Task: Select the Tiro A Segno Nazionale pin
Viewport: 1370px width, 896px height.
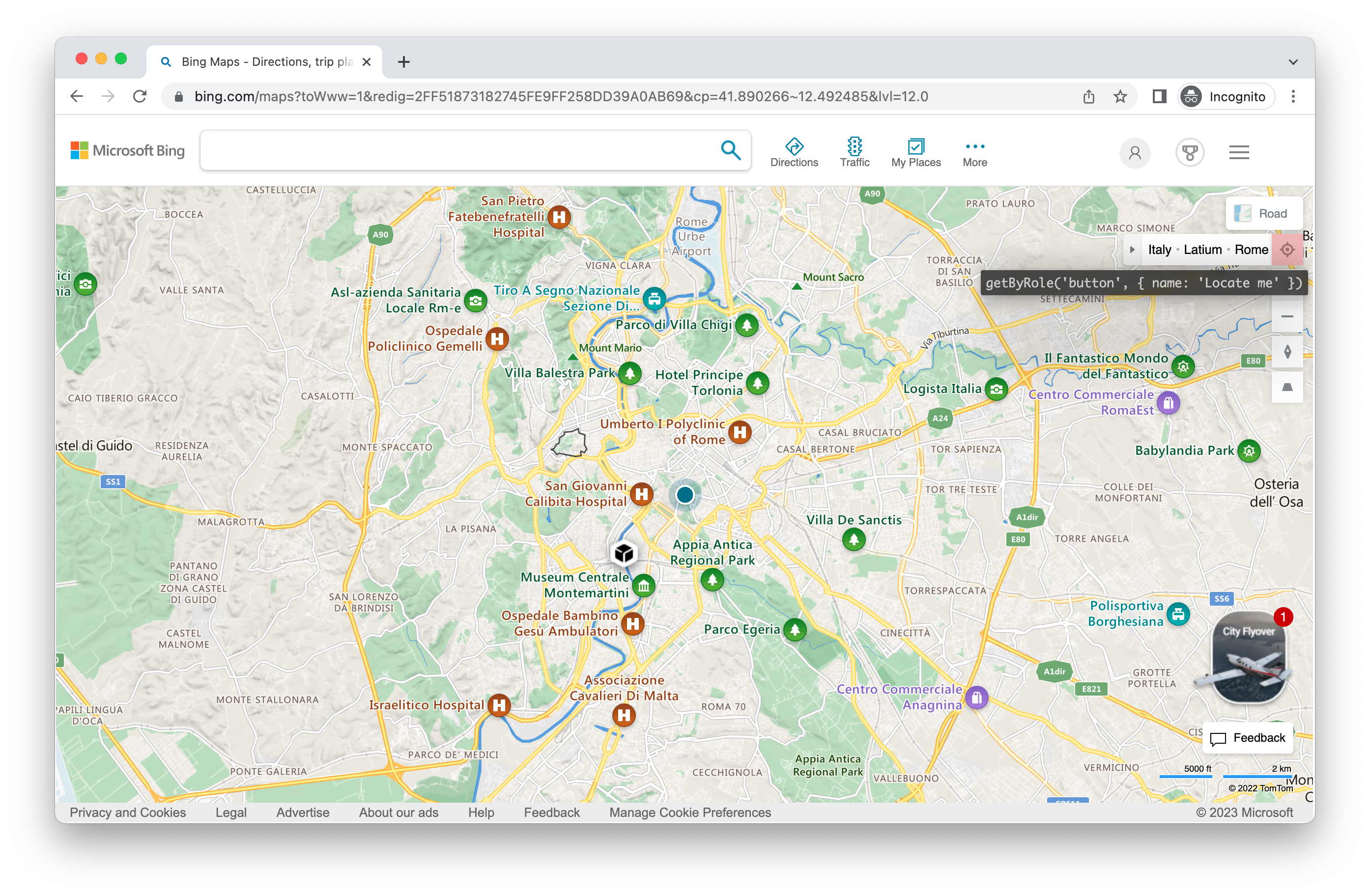Action: pyautogui.click(x=654, y=299)
